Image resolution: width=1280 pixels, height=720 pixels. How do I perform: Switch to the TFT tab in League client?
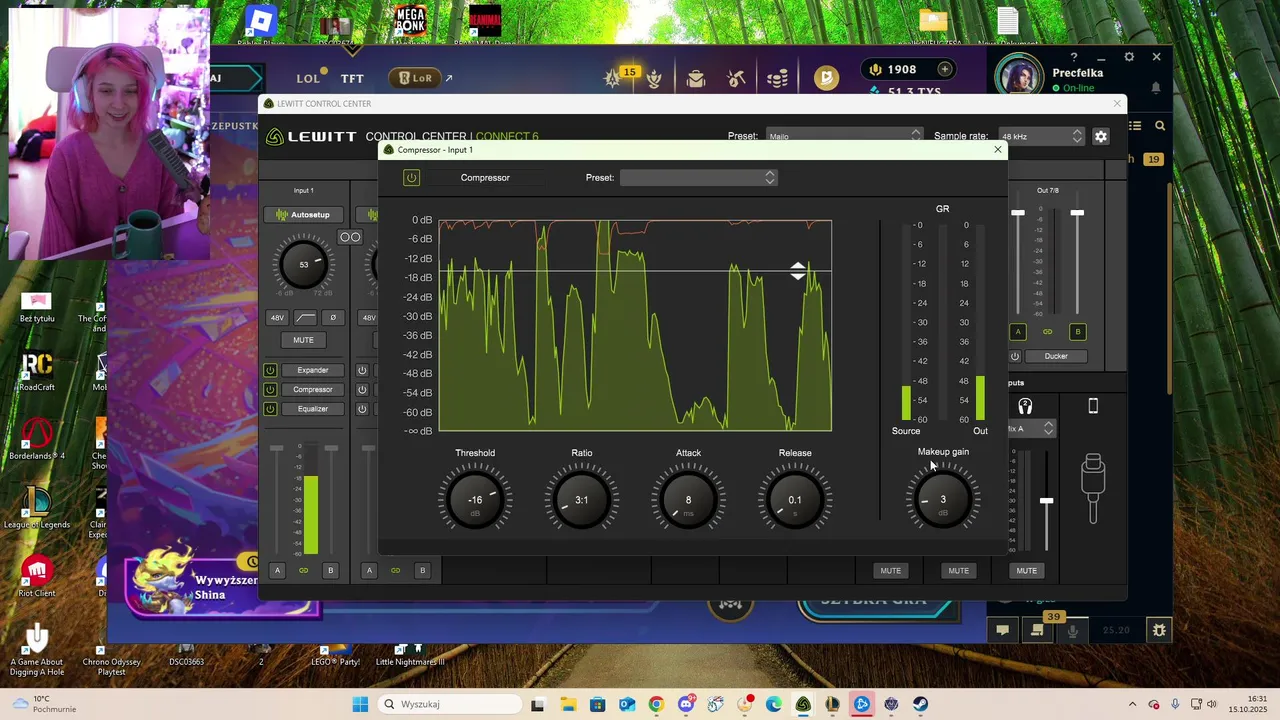point(352,78)
